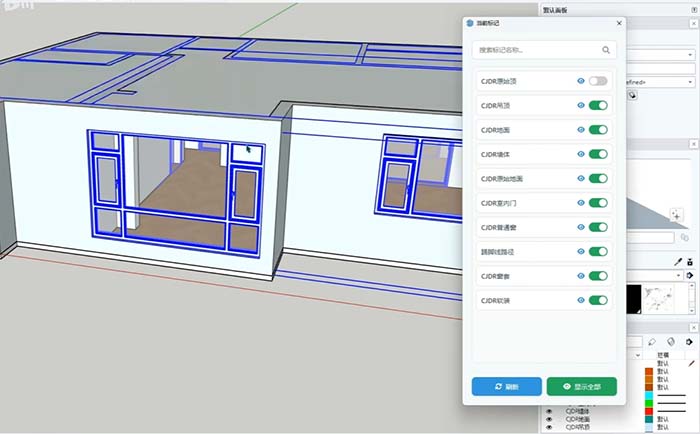The image size is (700, 434).
Task: Click the eye icon for CJDR原始顶
Action: pyautogui.click(x=581, y=80)
